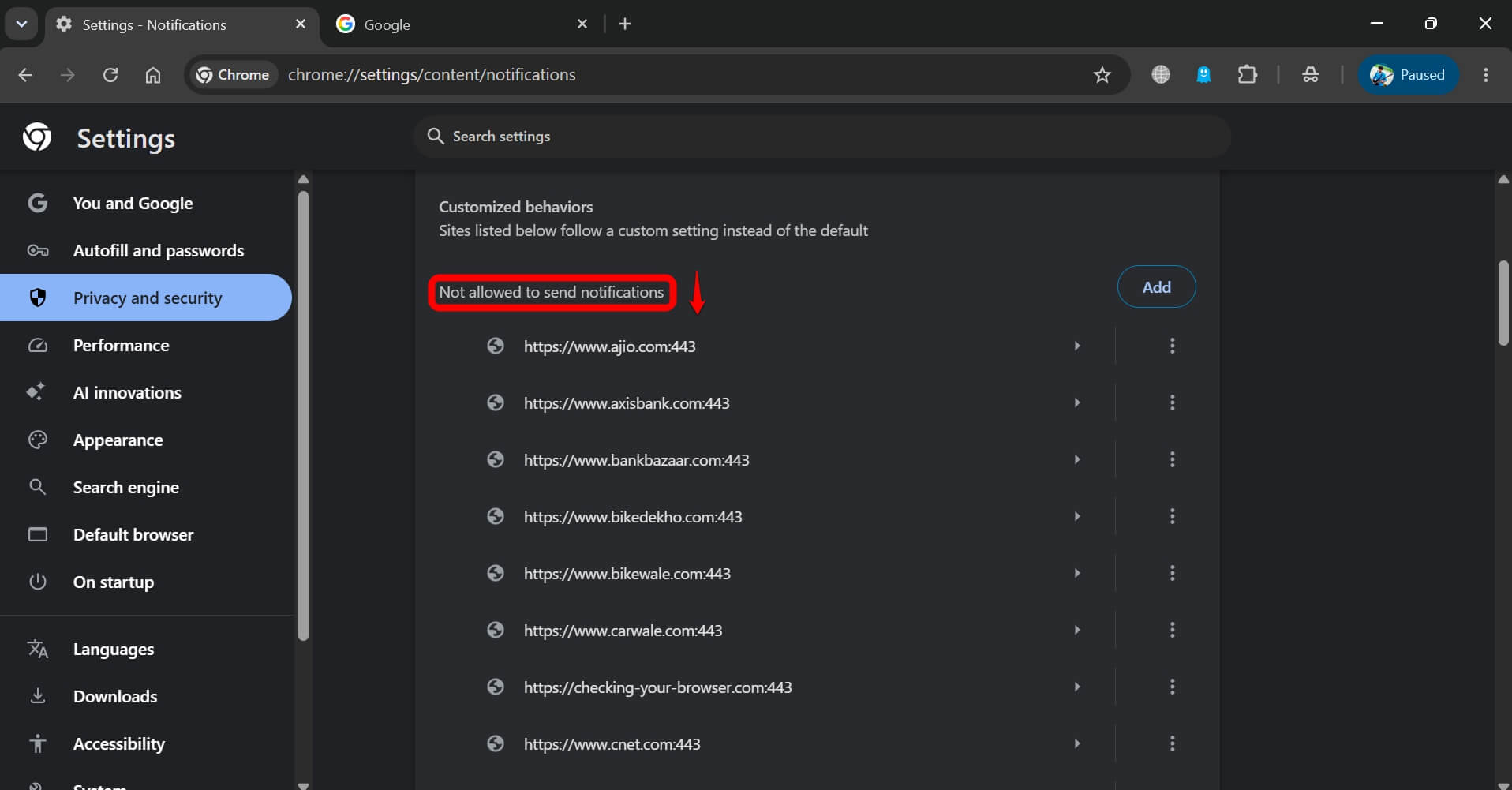Open more actions for ajio.com

1173,346
